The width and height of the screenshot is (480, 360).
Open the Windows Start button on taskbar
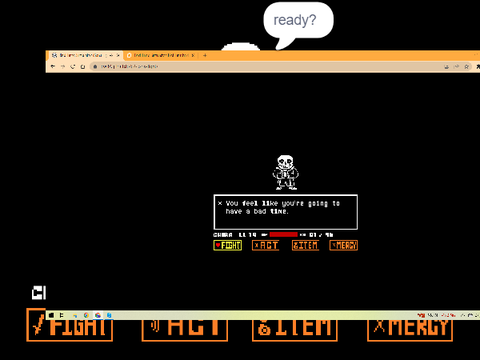point(51,315)
